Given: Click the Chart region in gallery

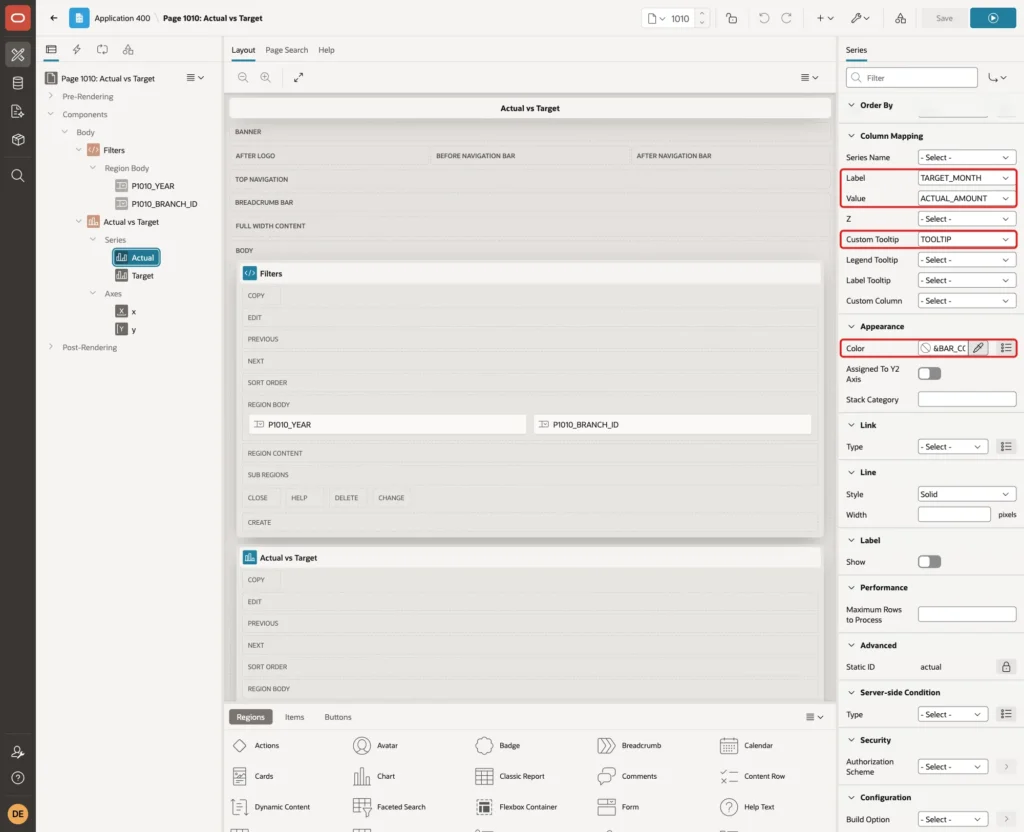Looking at the screenshot, I should coord(374,776).
